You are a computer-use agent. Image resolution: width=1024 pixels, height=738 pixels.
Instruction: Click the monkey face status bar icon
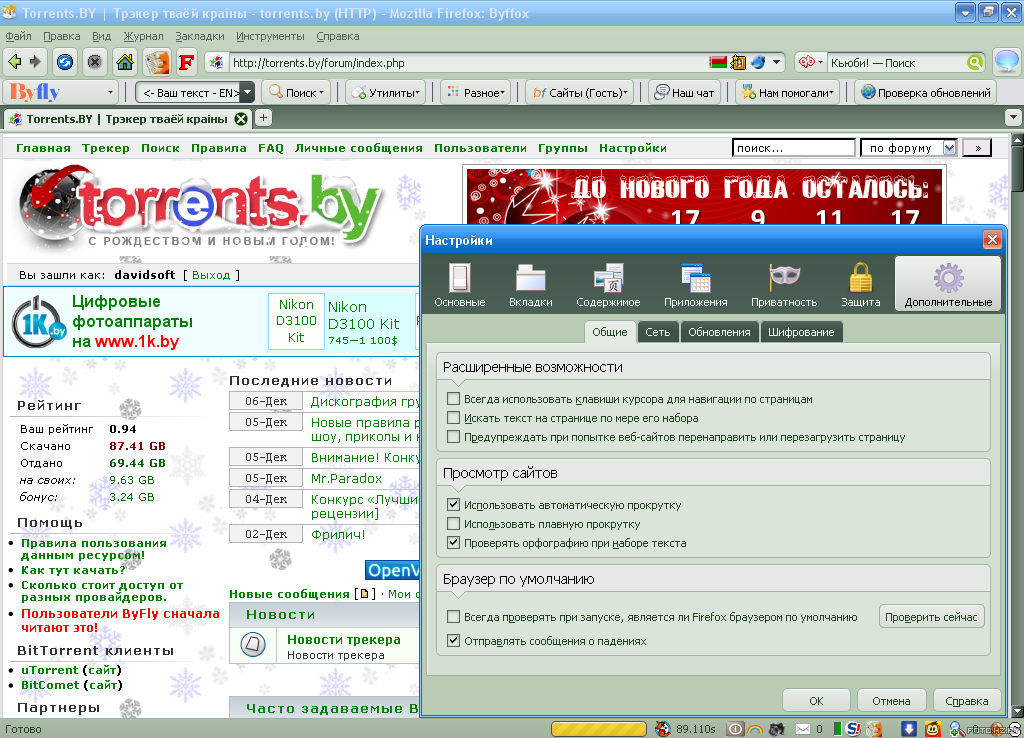coord(933,729)
